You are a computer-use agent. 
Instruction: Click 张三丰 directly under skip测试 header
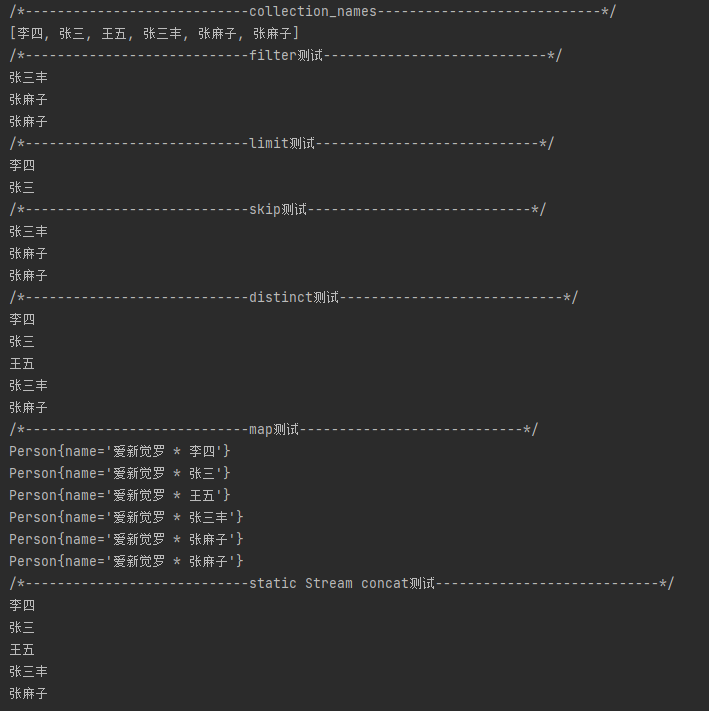pyautogui.click(x=29, y=232)
